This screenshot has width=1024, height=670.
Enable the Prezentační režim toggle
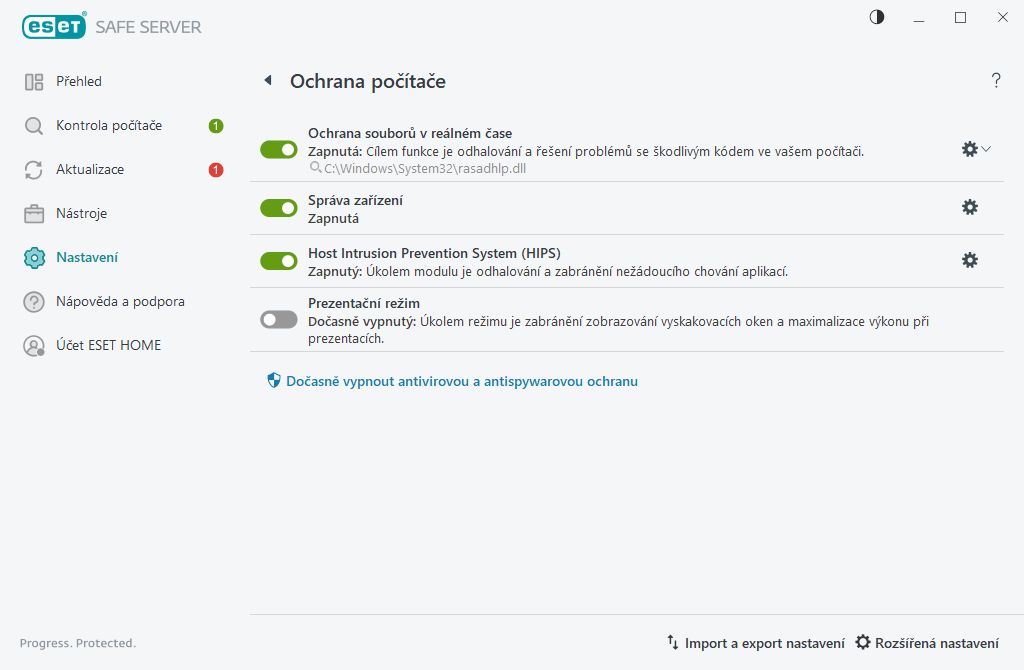click(279, 319)
